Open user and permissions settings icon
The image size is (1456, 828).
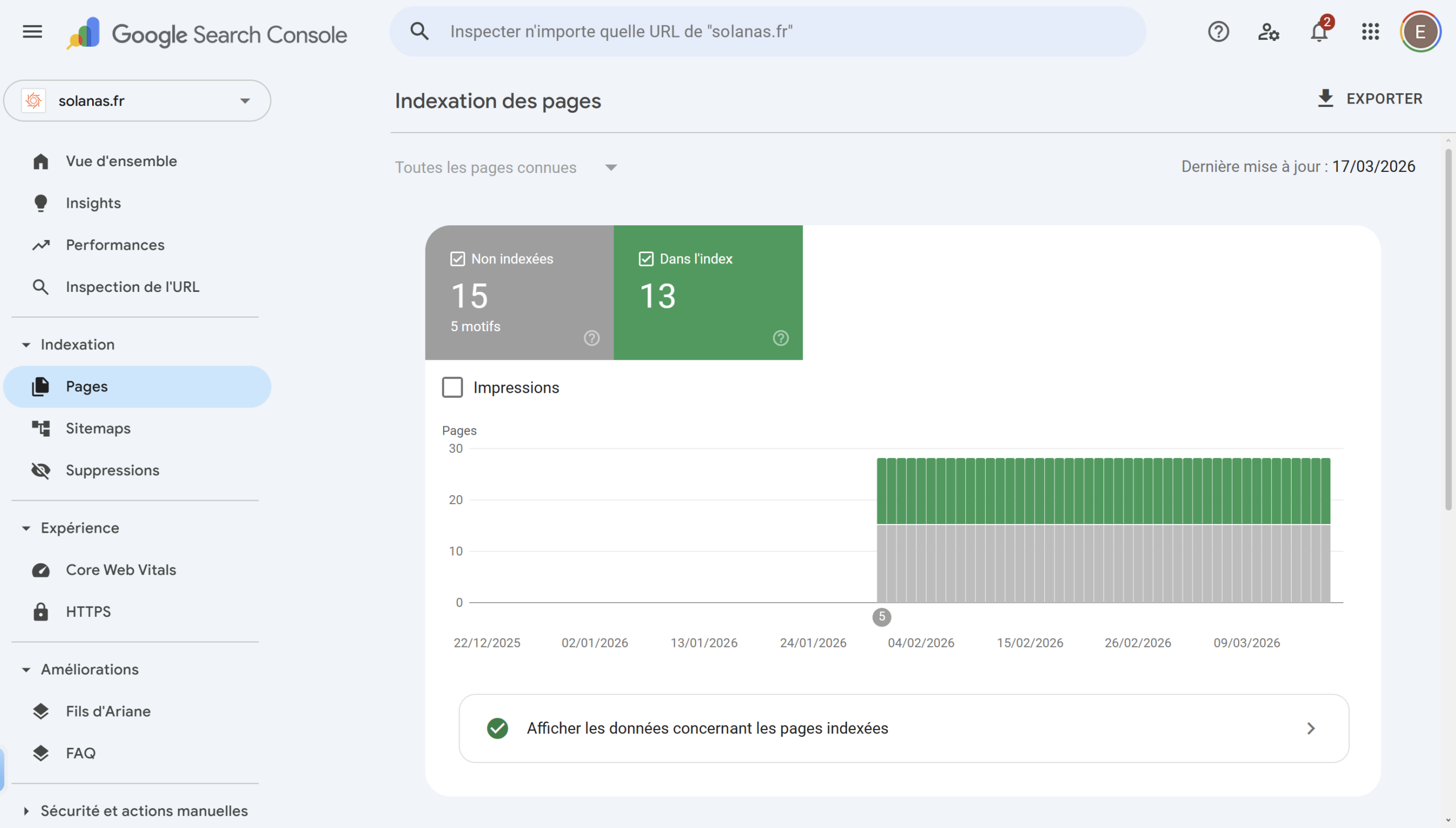coord(1268,32)
